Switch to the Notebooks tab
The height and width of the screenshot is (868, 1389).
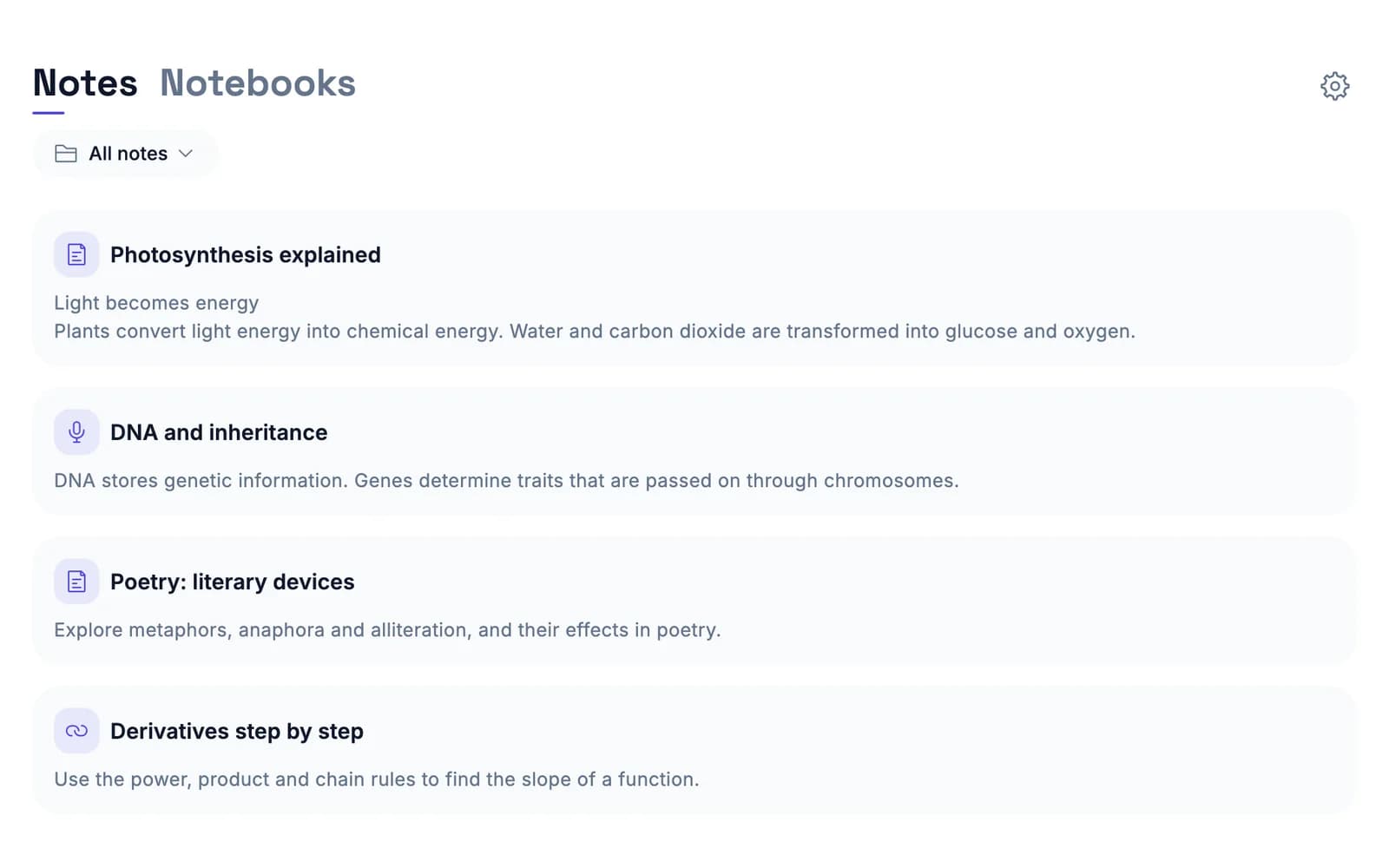coord(258,83)
